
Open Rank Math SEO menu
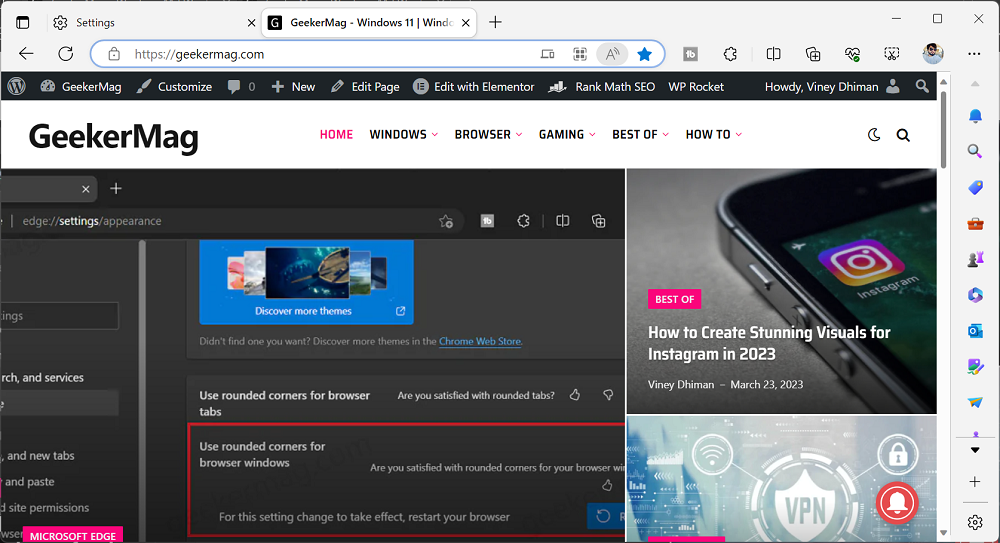click(602, 87)
